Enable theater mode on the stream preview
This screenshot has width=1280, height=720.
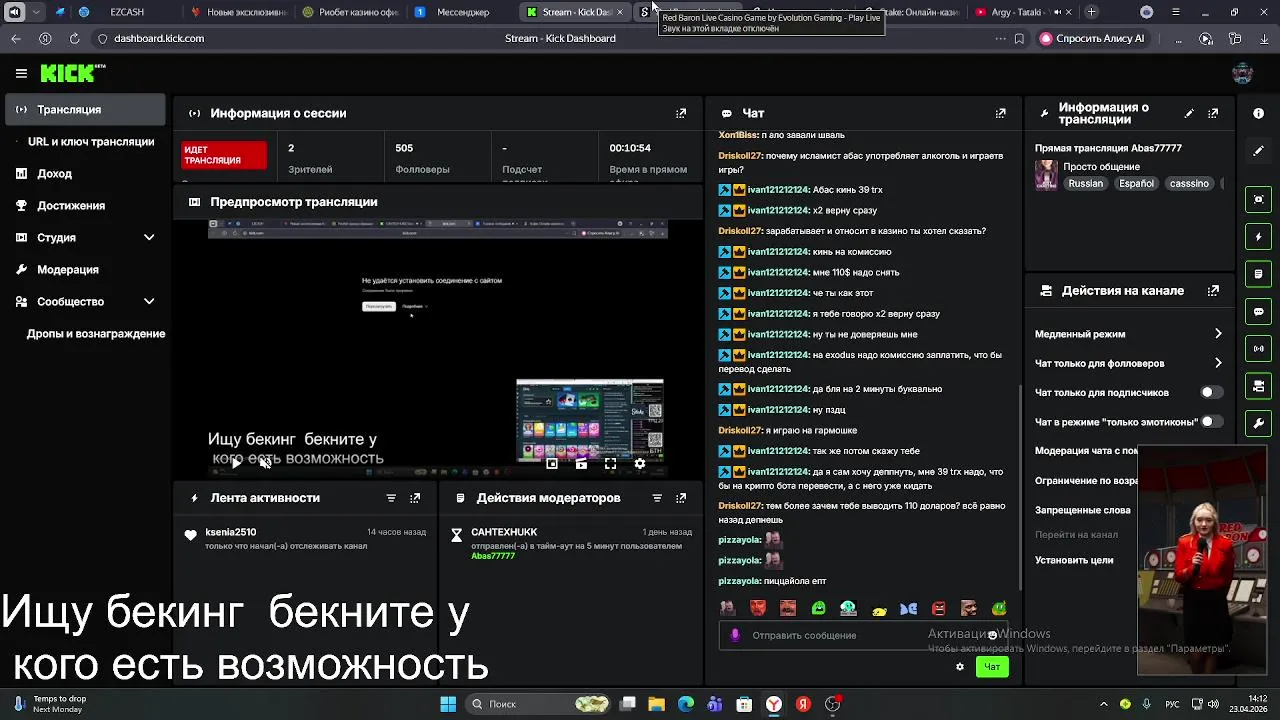point(581,463)
